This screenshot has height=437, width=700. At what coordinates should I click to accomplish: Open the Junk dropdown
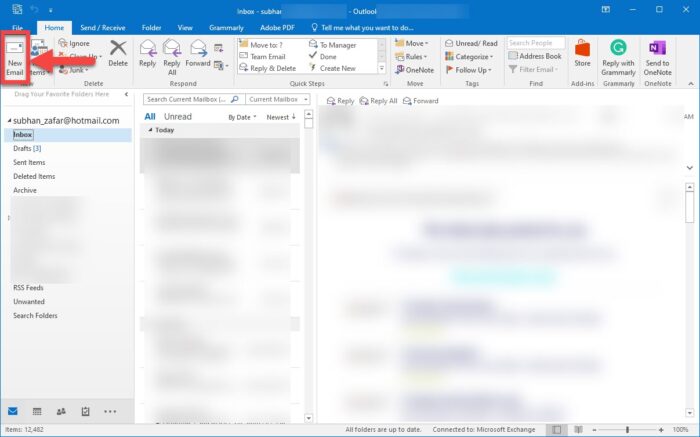coord(74,70)
